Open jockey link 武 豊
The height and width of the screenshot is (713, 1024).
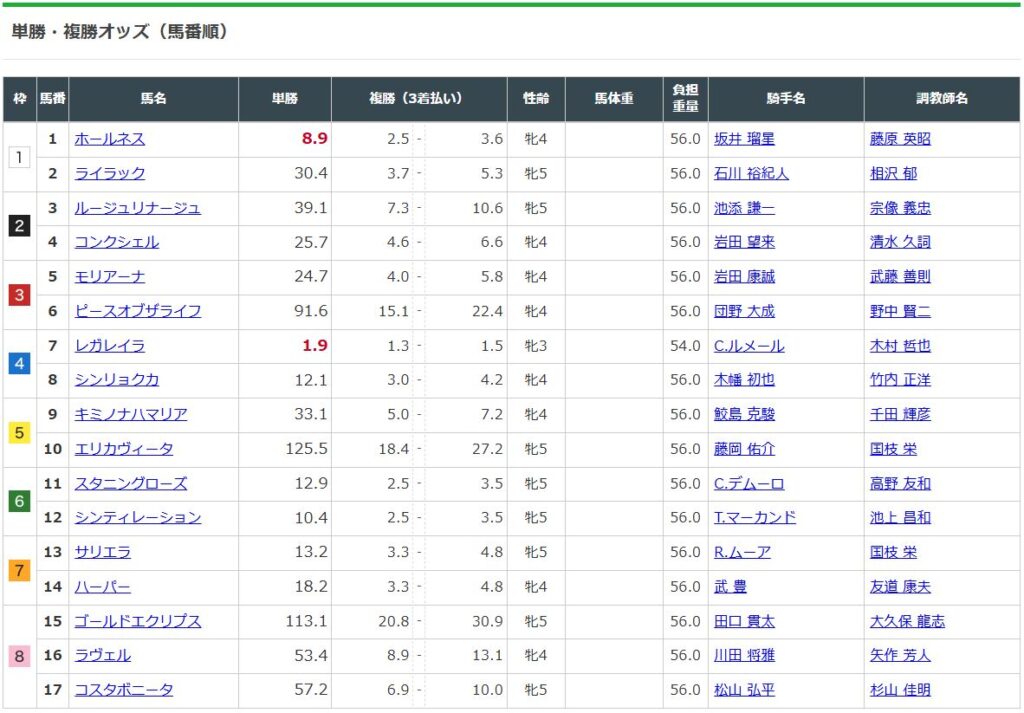pos(730,587)
